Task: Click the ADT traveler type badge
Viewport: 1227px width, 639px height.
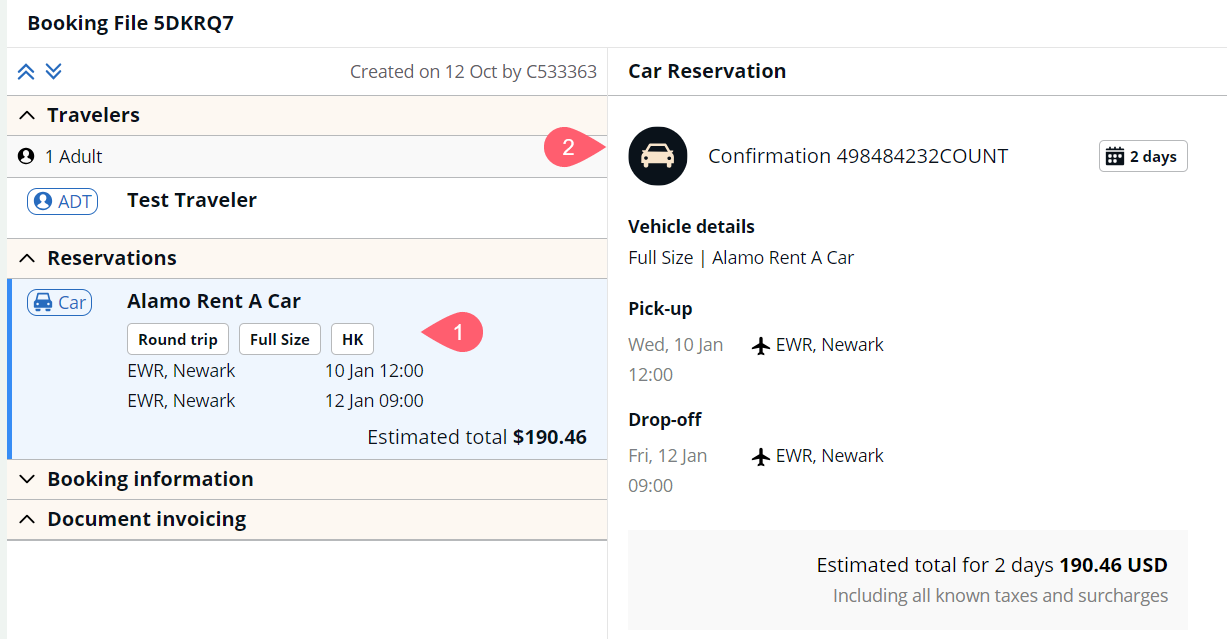Action: point(62,201)
